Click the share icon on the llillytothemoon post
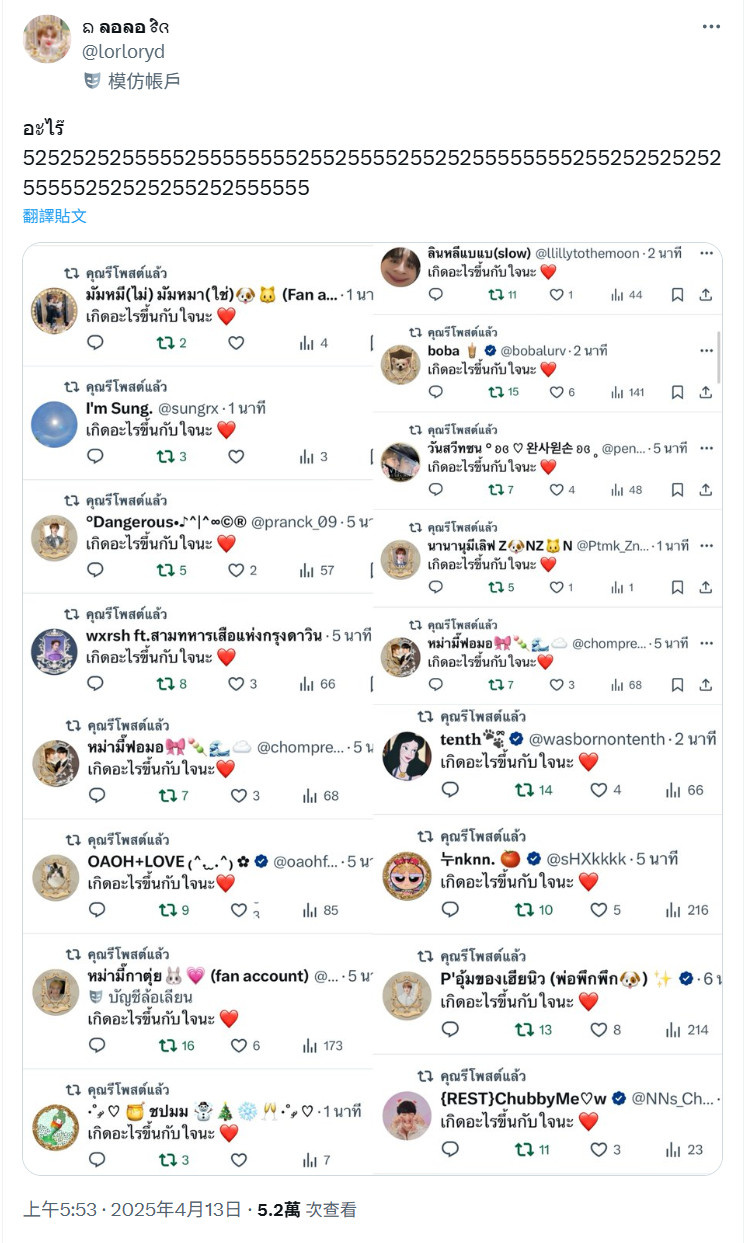Image resolution: width=744 pixels, height=1243 pixels. click(705, 295)
